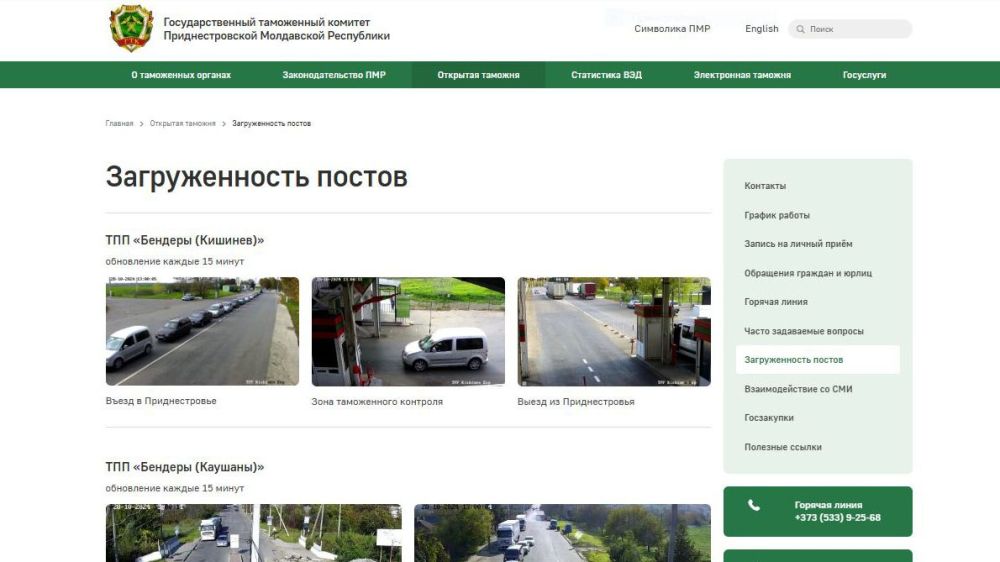View Выезд из Приднестровья camera image

pyautogui.click(x=614, y=331)
